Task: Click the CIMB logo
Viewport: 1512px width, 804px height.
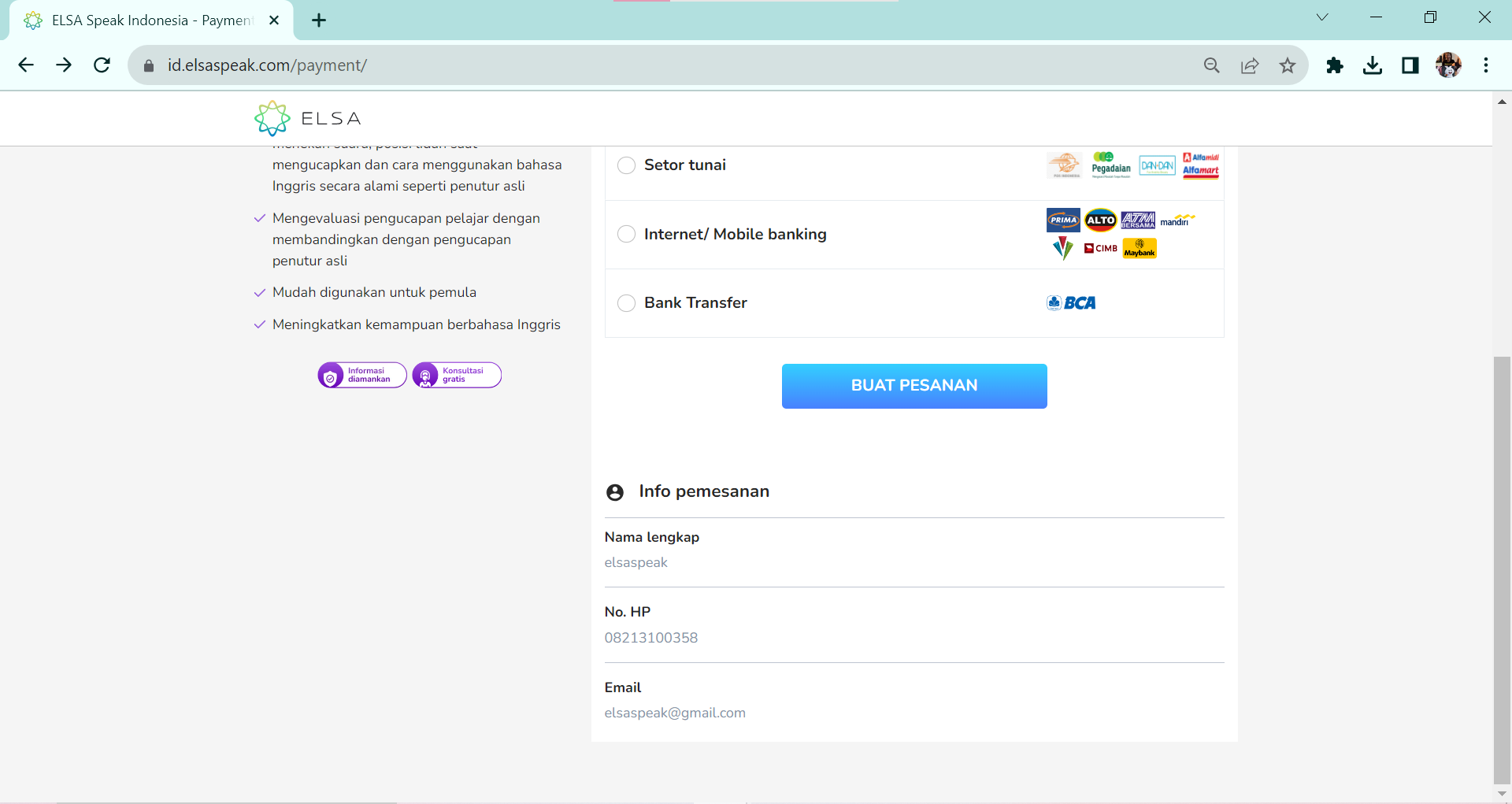Action: [x=1099, y=248]
